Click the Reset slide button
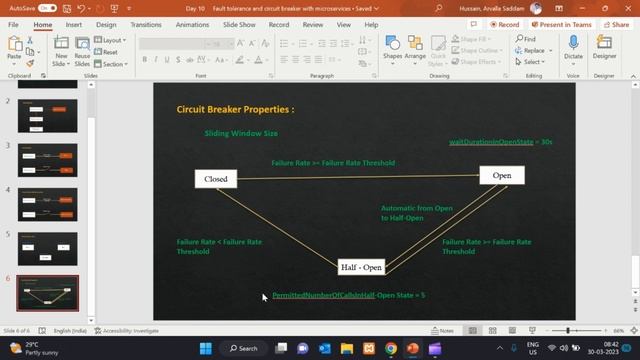 tap(106, 52)
